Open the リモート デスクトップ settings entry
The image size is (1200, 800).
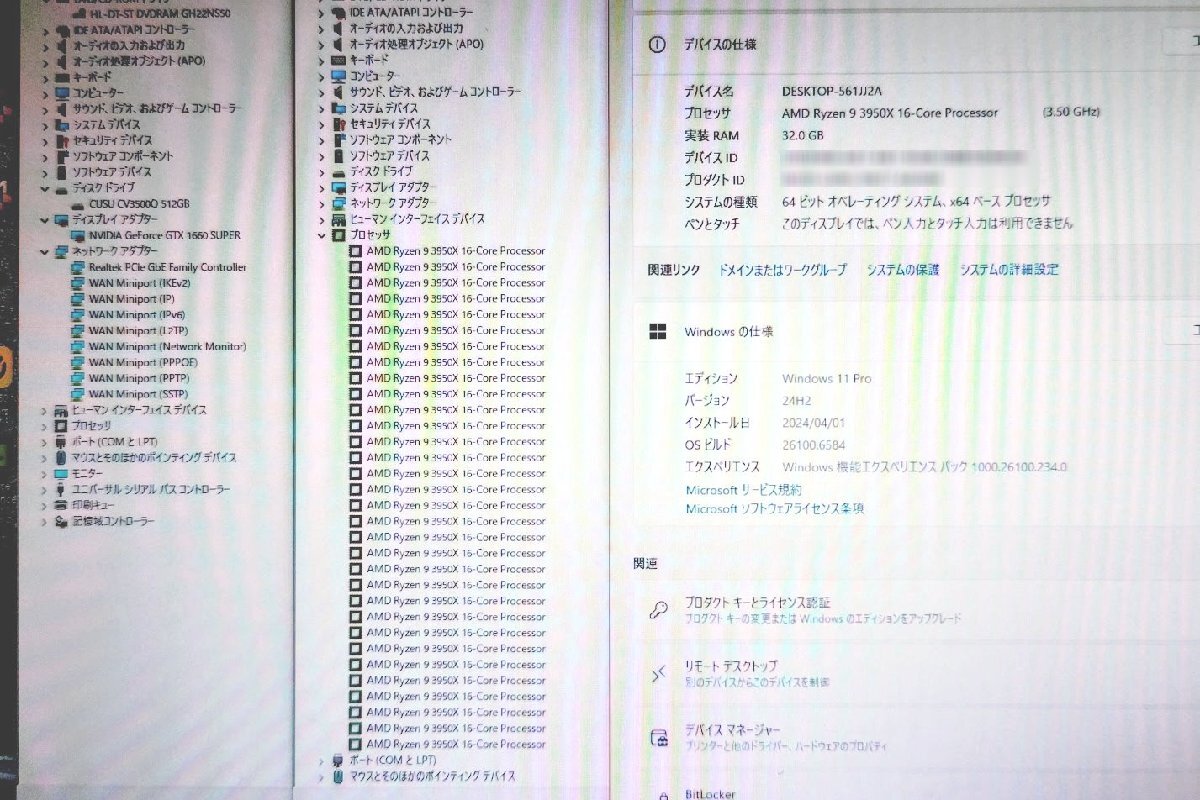[916, 675]
